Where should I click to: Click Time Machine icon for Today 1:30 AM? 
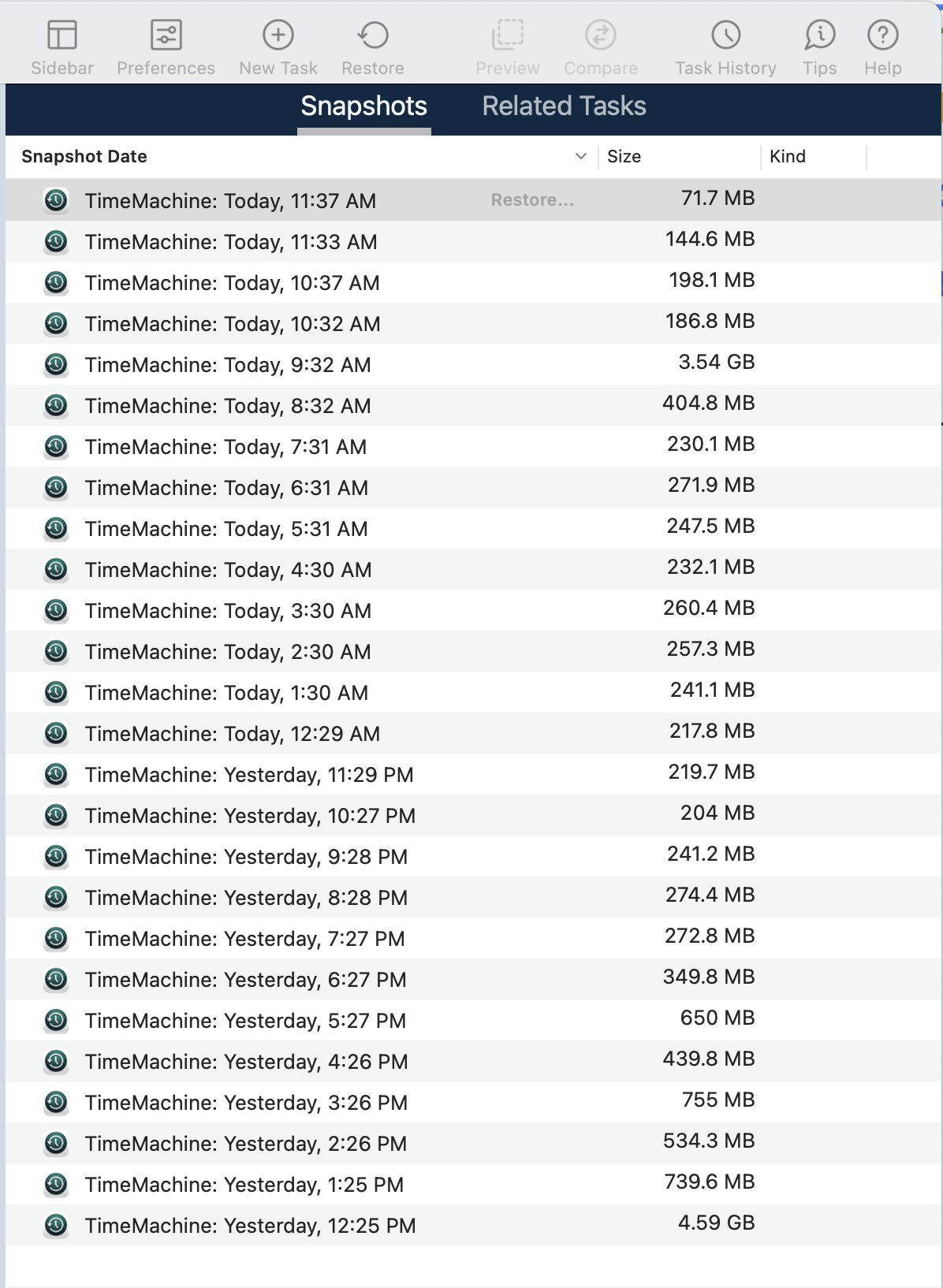[x=56, y=692]
